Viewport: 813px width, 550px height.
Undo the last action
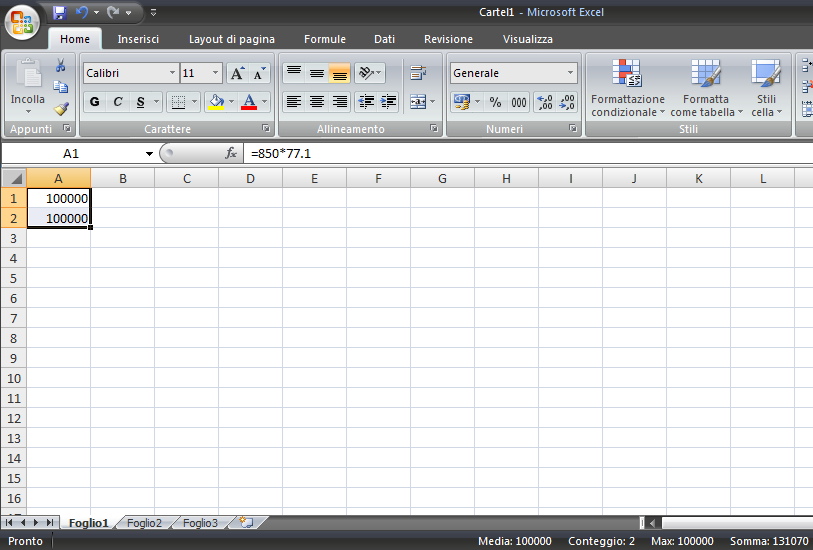(81, 12)
